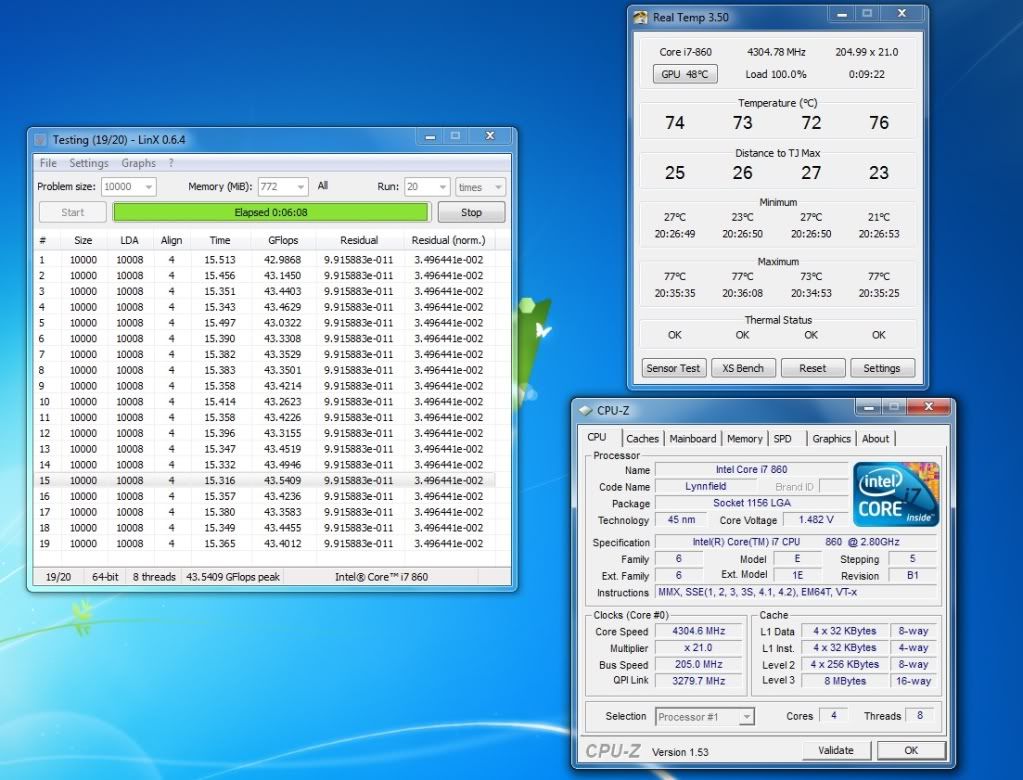Click the Intel Core i7 logo in CPU-Z
Image resolution: width=1023 pixels, height=780 pixels.
[896, 494]
